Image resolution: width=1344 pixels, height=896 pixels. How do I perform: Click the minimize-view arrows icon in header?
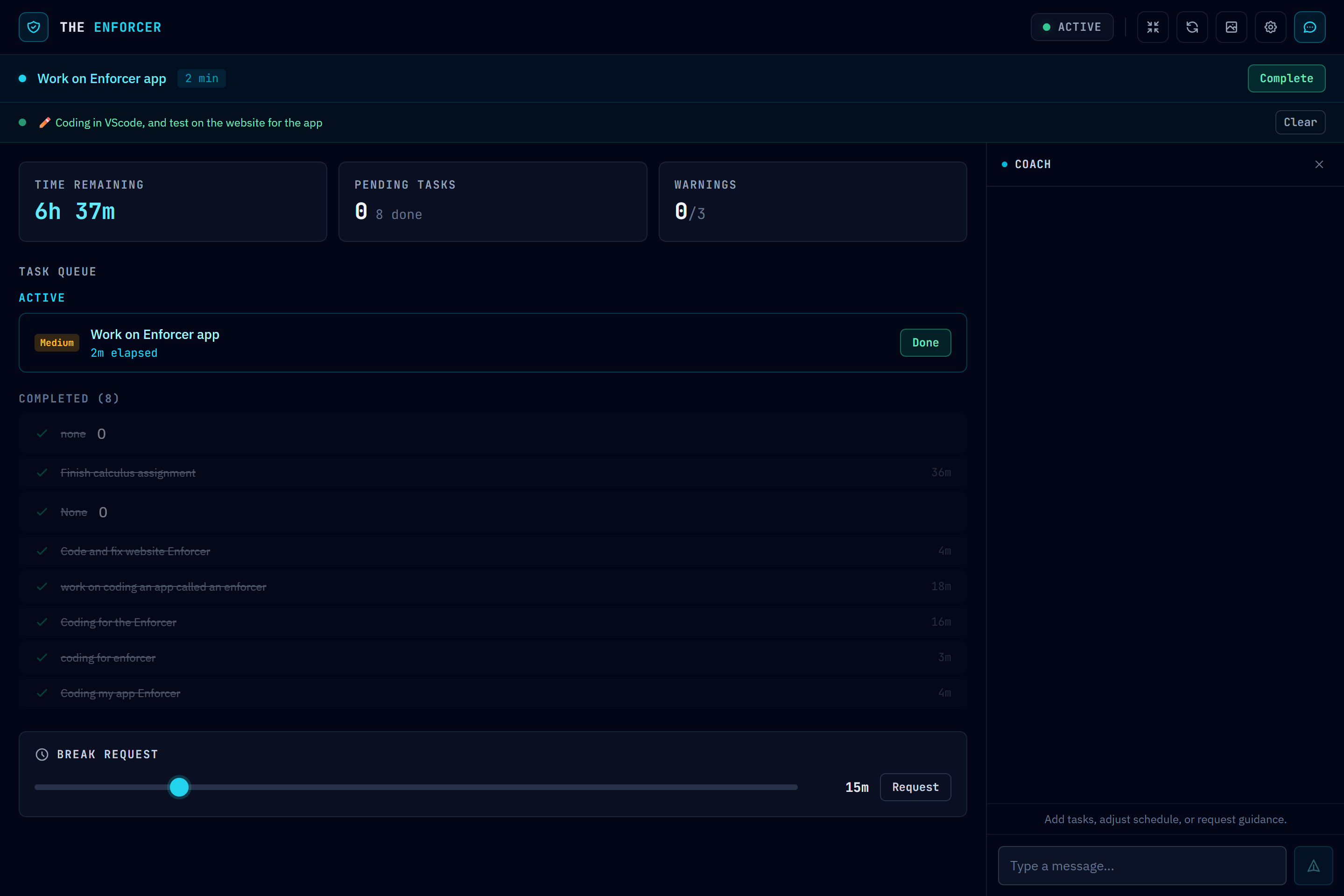click(x=1153, y=27)
